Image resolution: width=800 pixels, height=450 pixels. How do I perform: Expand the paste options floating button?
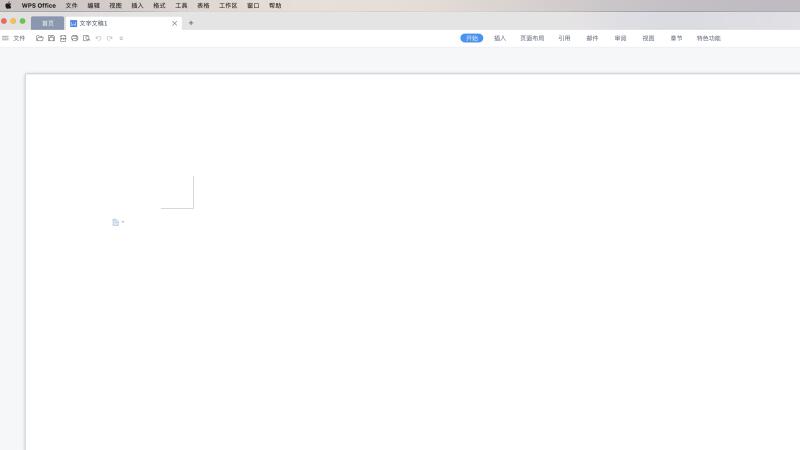[118, 222]
